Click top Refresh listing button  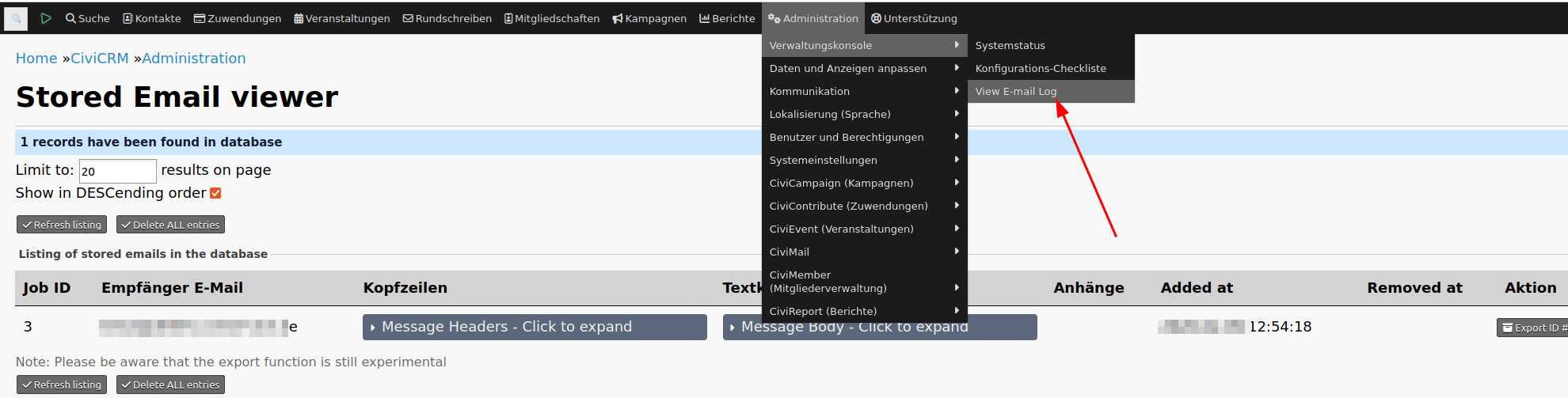pyautogui.click(x=62, y=225)
